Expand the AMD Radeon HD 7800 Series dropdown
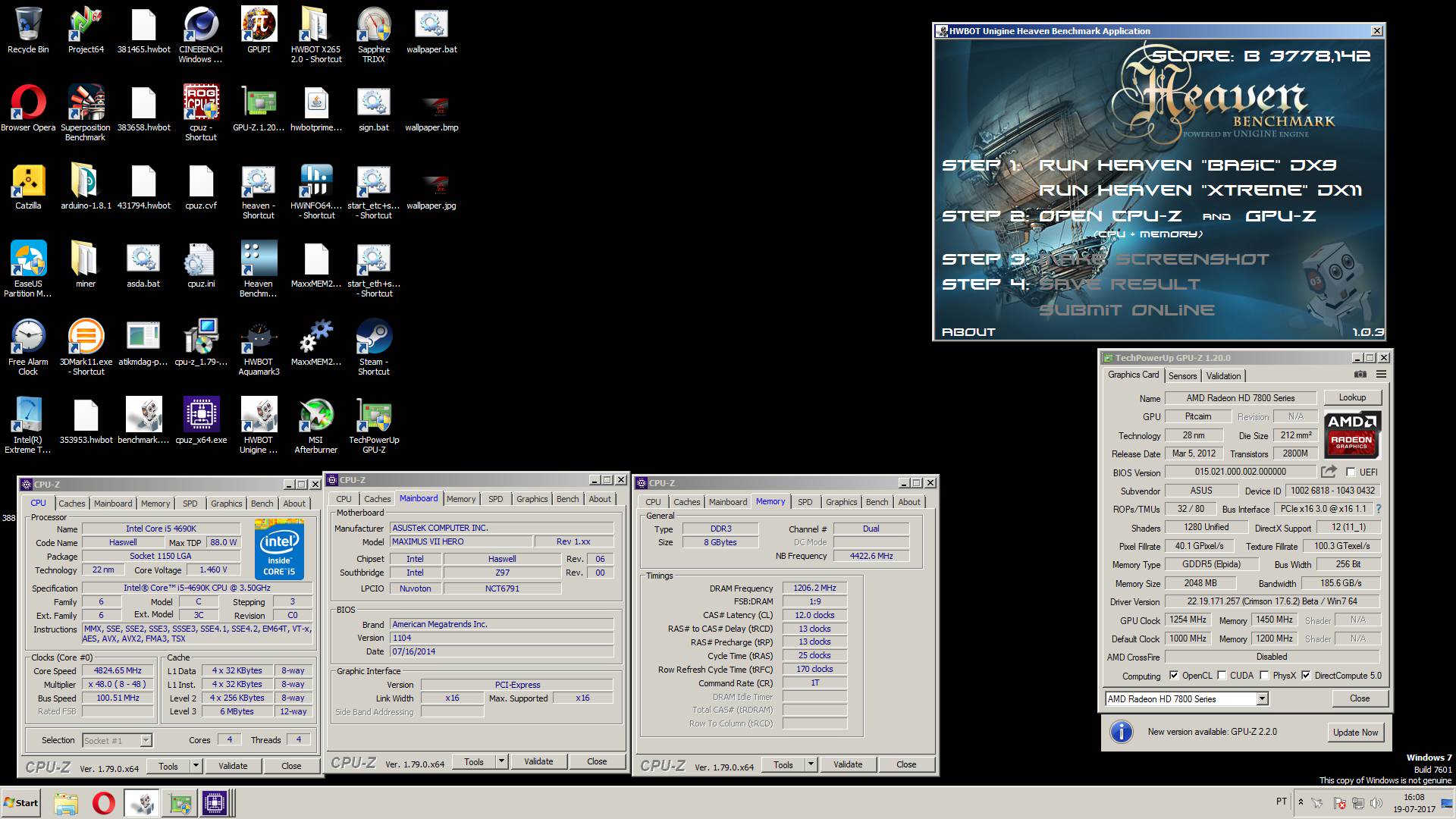This screenshot has height=819, width=1456. click(1262, 699)
